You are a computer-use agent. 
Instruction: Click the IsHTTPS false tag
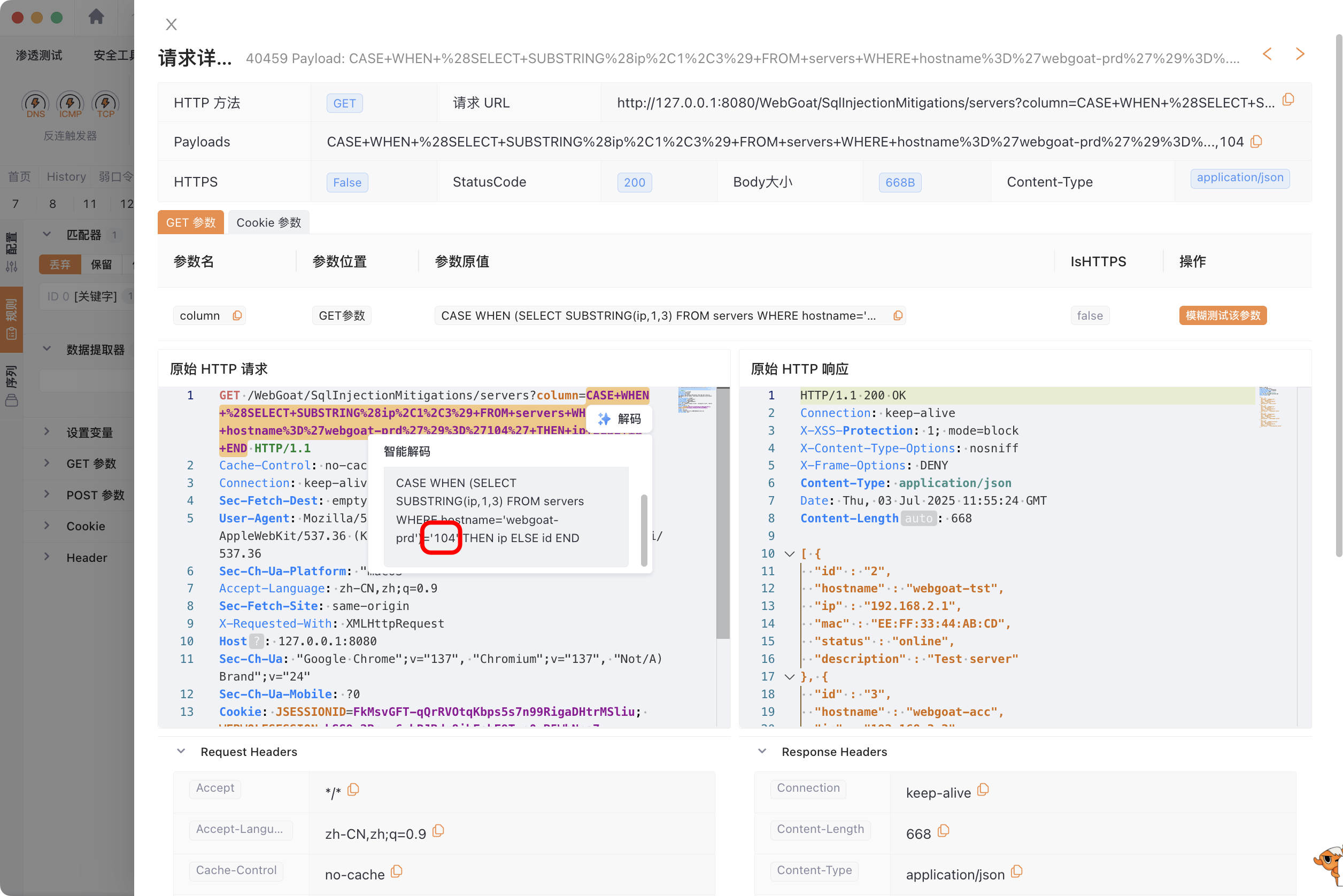[1089, 315]
